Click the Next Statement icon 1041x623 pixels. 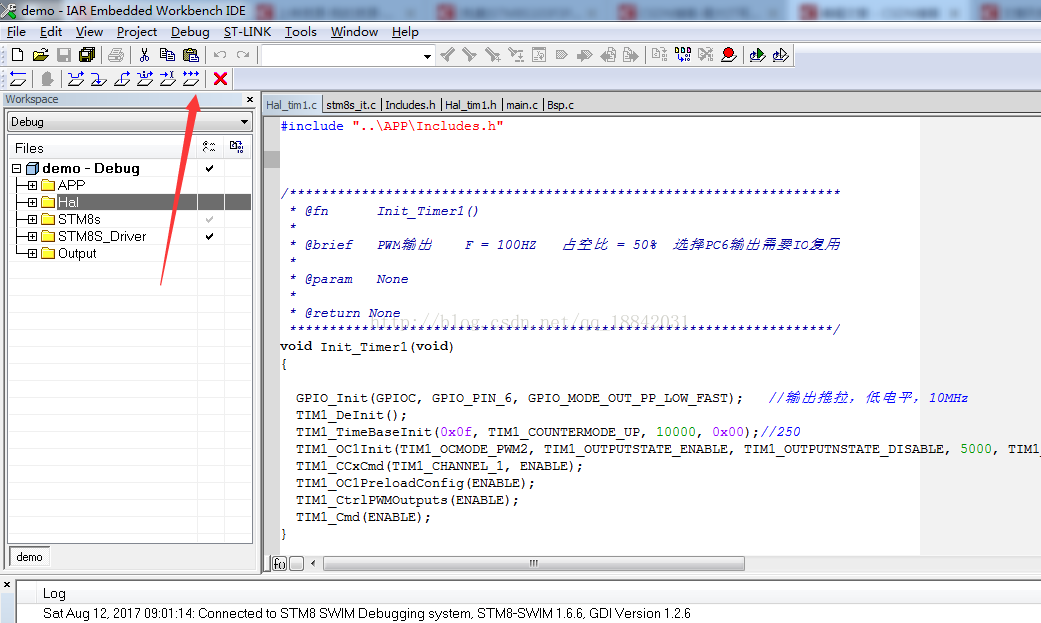pyautogui.click(x=145, y=79)
